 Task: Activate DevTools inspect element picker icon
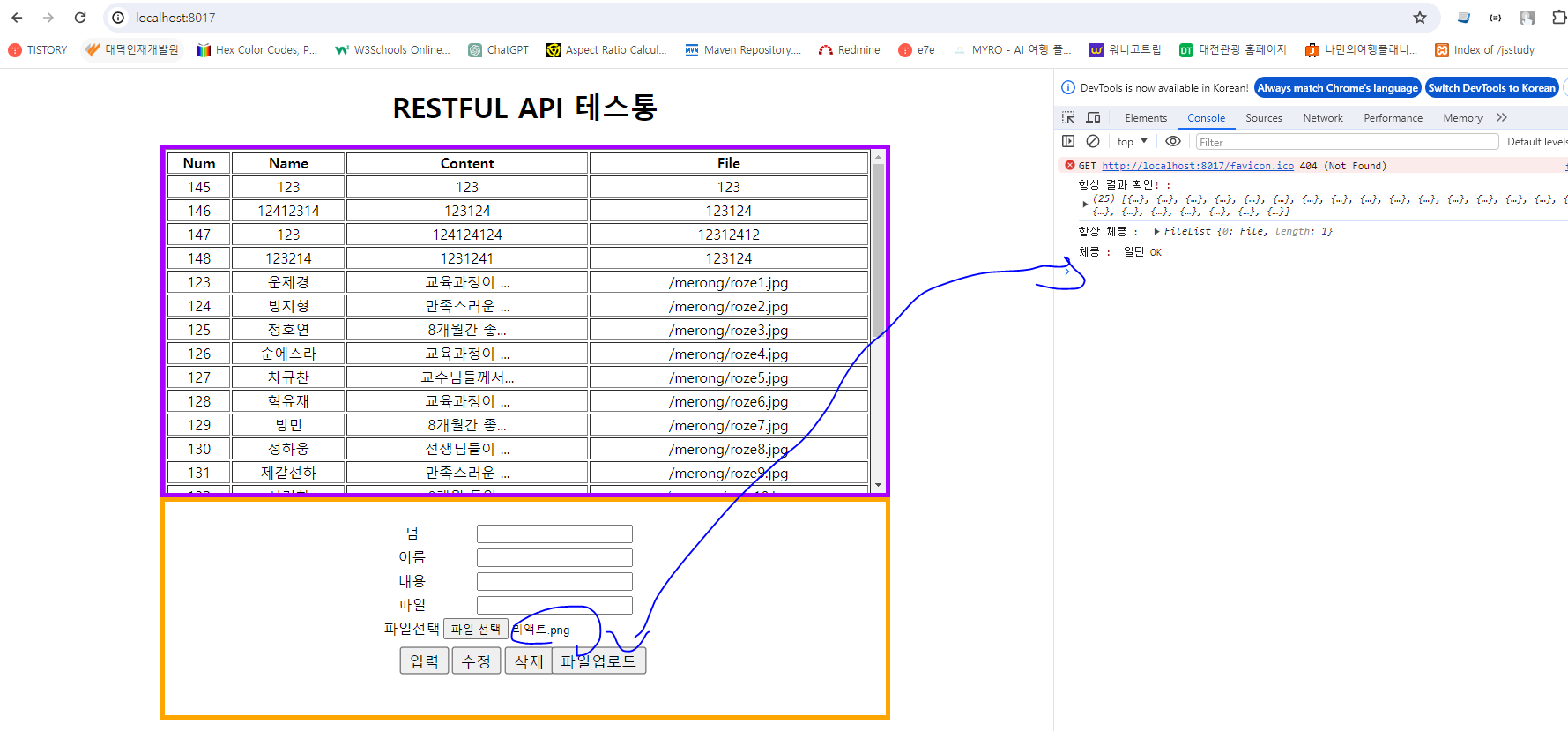[1068, 117]
